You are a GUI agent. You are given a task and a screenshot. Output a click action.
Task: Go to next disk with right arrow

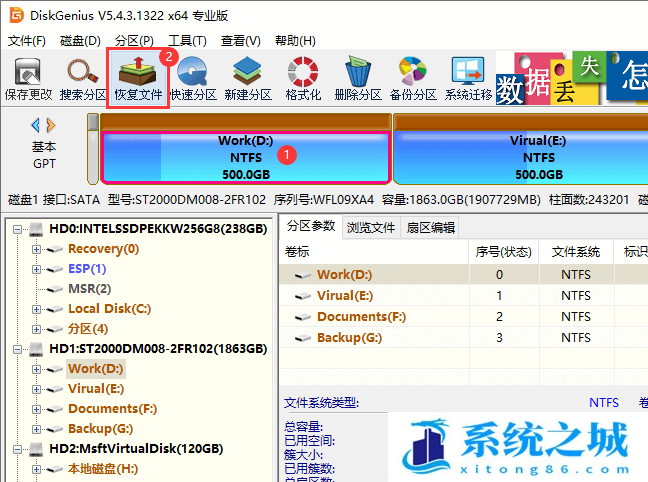pyautogui.click(x=51, y=125)
